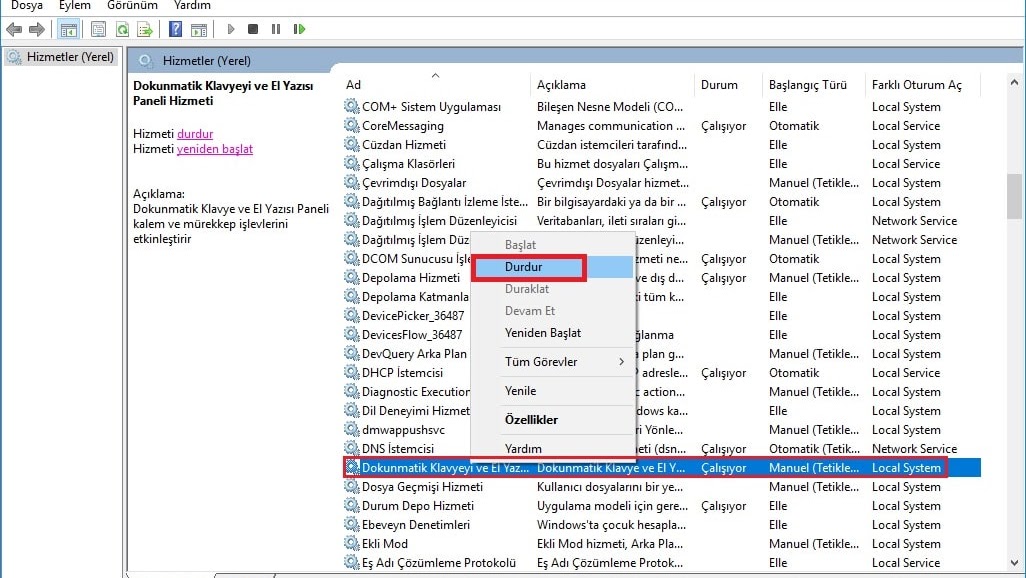Click gear icon beside CoreMessaging
Screen dimensions: 1026x578
point(352,125)
